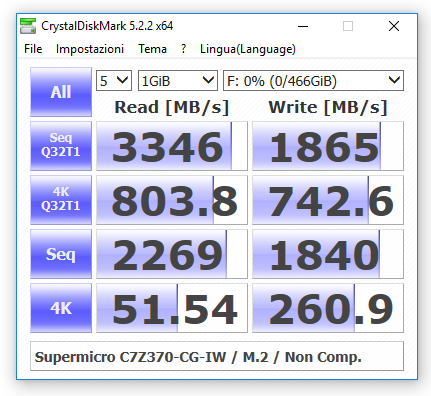Click the Seq read value 2269
Screen dimensions: 431x396
(172, 254)
